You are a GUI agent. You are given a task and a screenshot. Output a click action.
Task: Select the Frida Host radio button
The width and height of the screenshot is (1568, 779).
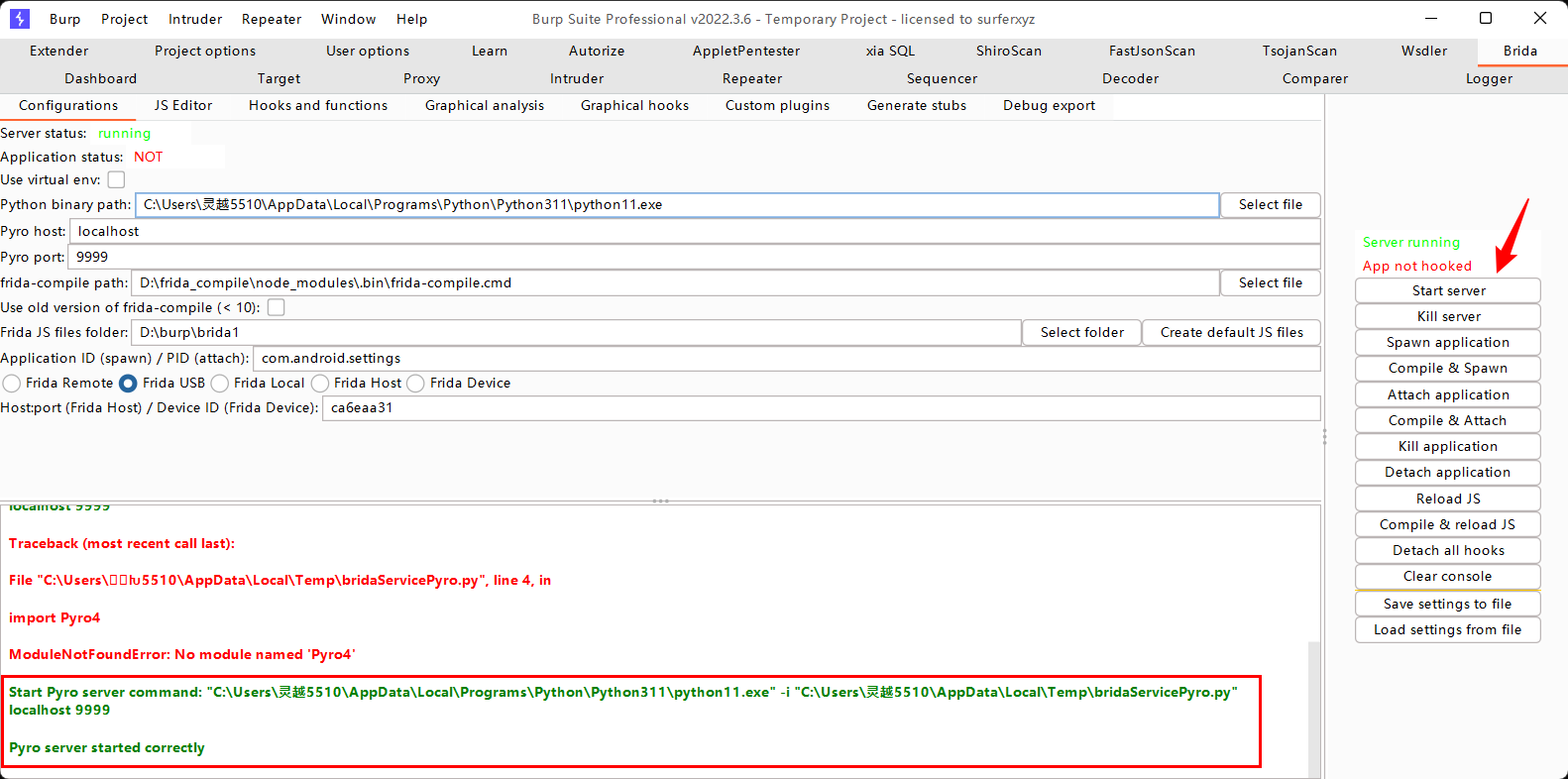tap(320, 383)
